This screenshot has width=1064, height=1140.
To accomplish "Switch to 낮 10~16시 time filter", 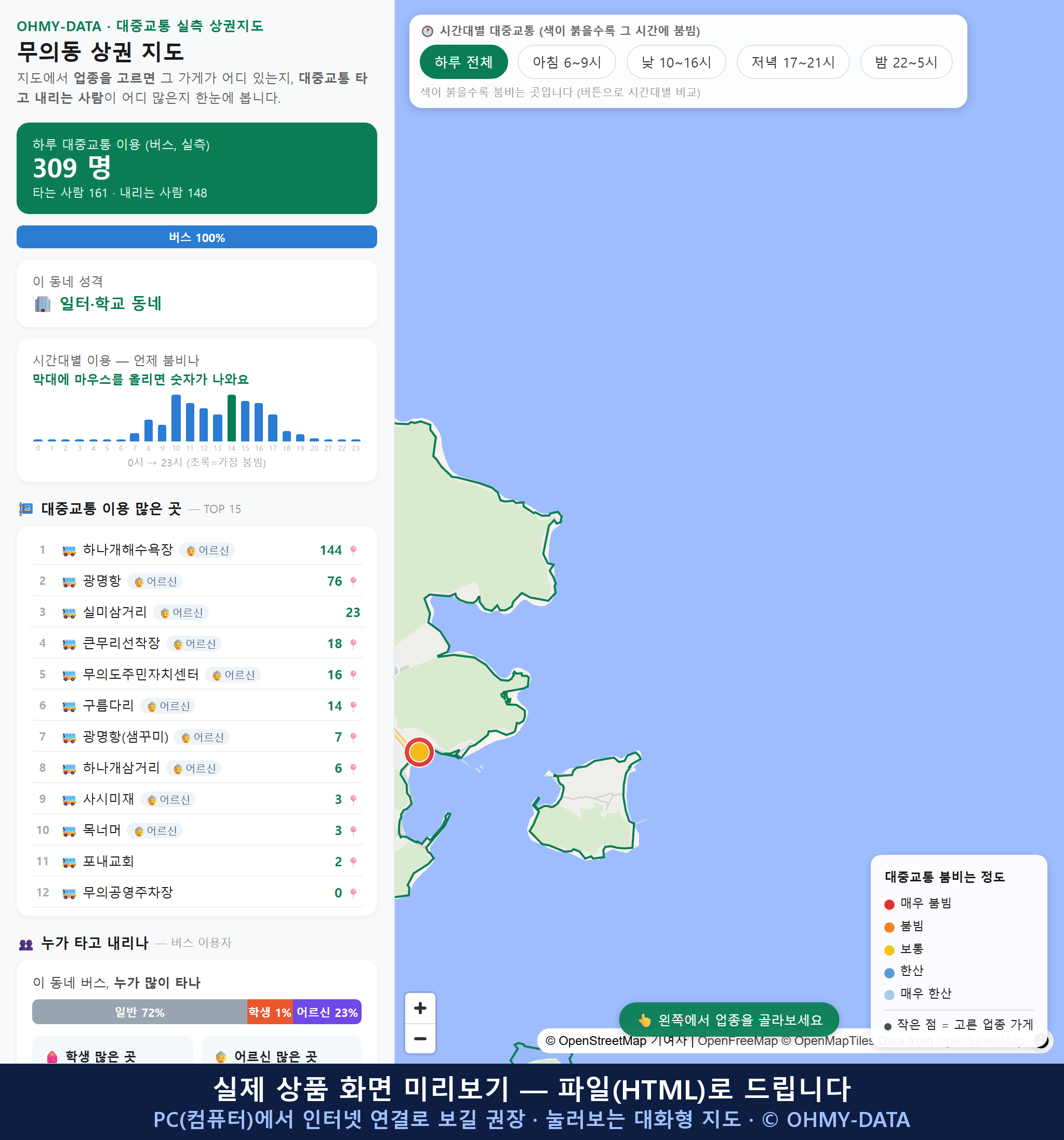I will 676,62.
